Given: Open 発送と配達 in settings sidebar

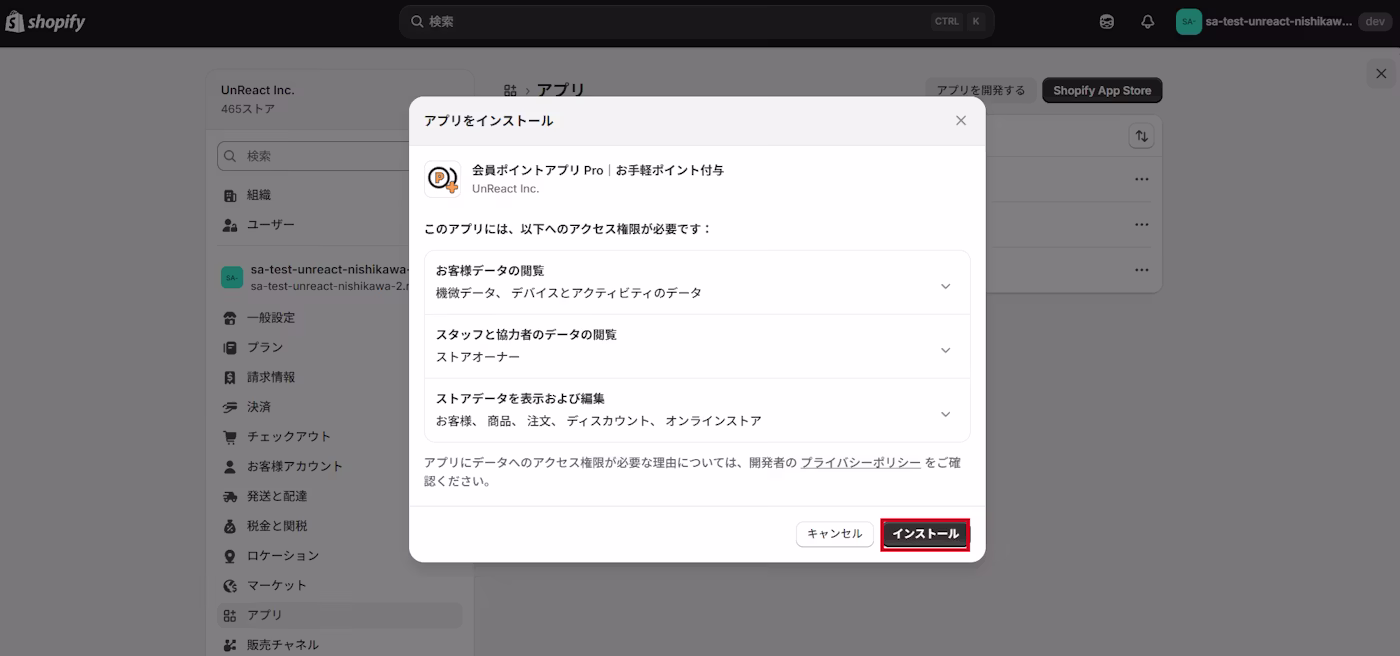Looking at the screenshot, I should click(339, 496).
